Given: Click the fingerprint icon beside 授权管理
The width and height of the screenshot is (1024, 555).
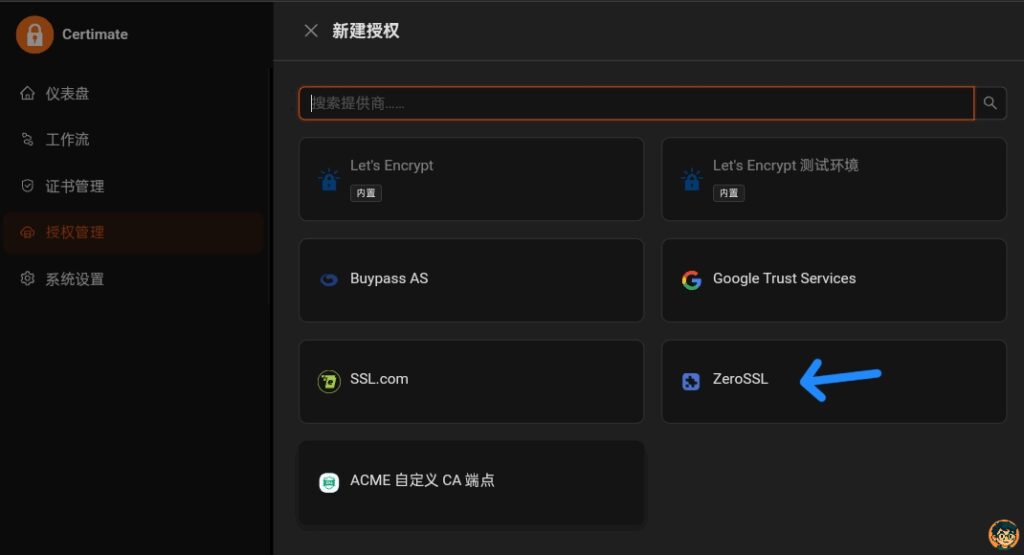Looking at the screenshot, I should 27,232.
